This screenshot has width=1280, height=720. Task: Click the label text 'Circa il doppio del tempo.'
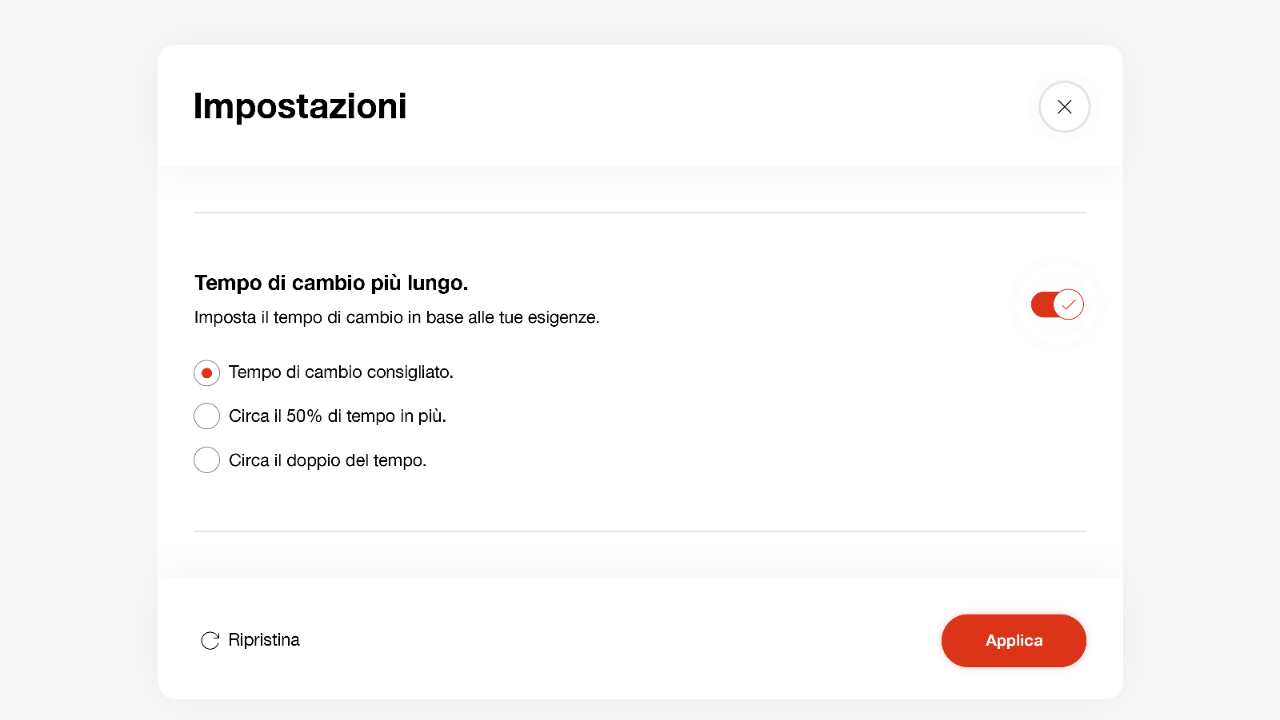pyautogui.click(x=327, y=460)
